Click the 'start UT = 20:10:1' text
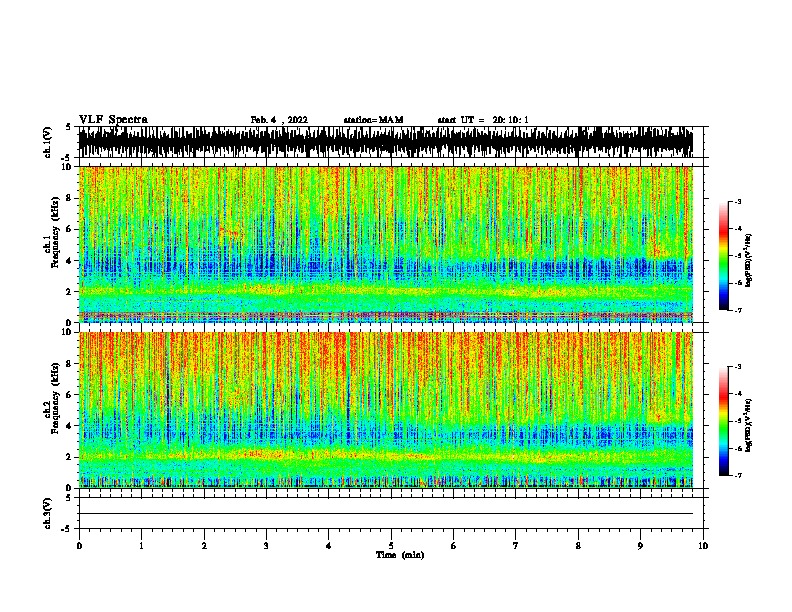The height and width of the screenshot is (612, 792). [483, 120]
